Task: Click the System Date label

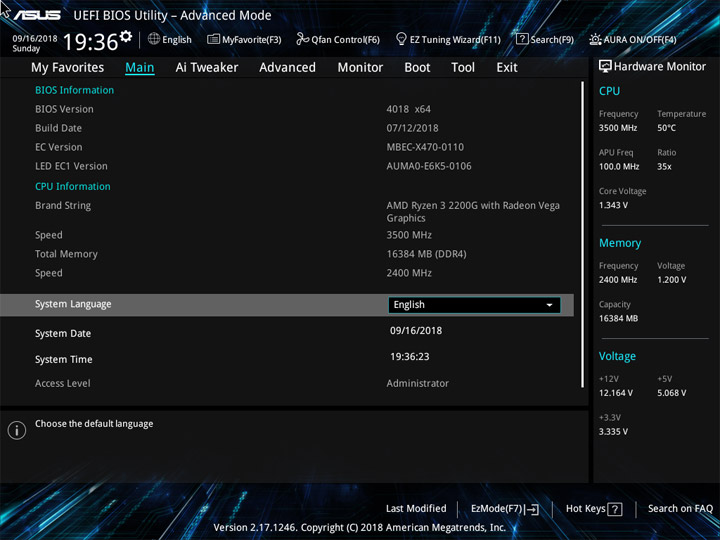Action: [x=63, y=334]
